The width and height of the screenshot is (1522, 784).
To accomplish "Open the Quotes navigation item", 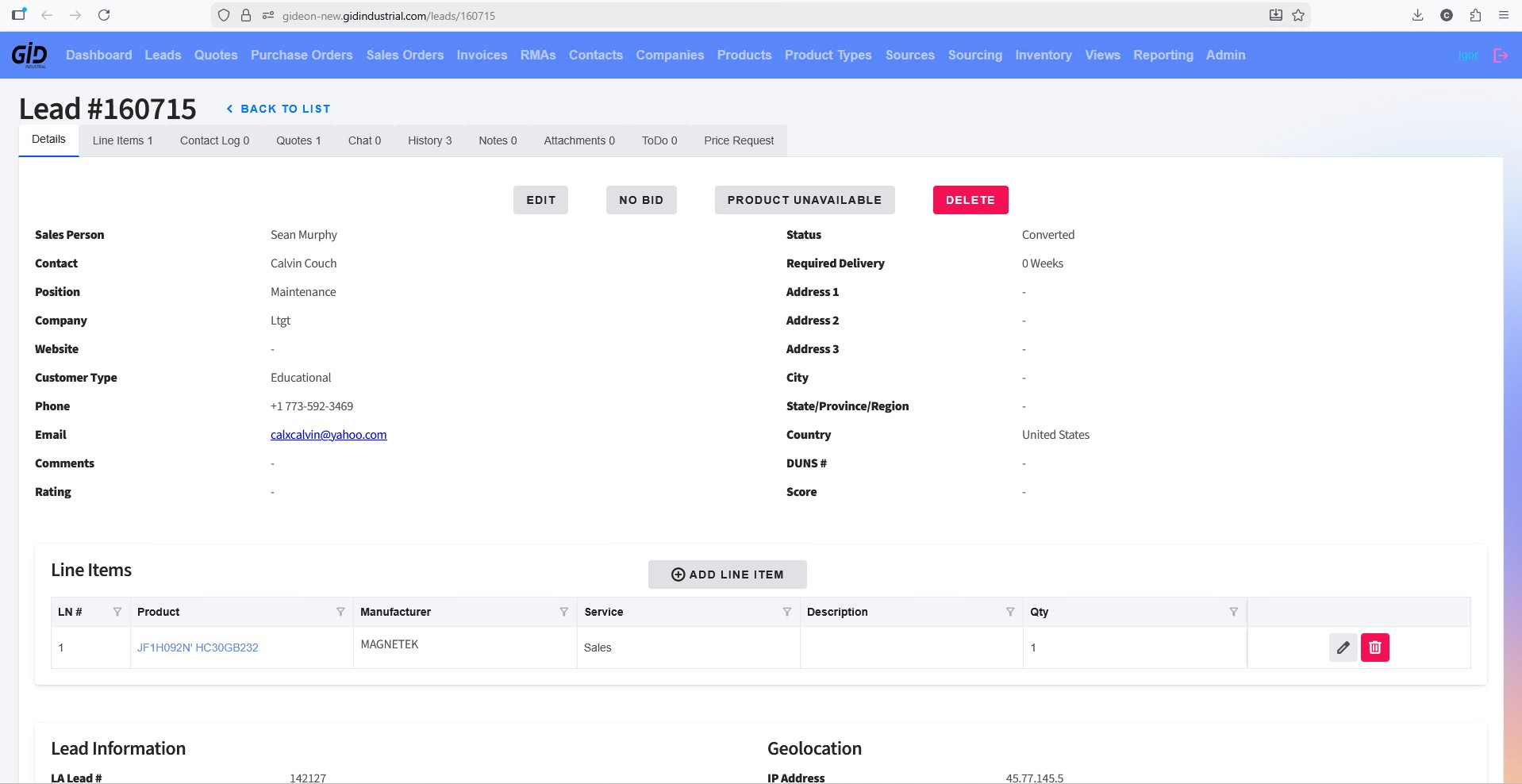I will click(216, 55).
